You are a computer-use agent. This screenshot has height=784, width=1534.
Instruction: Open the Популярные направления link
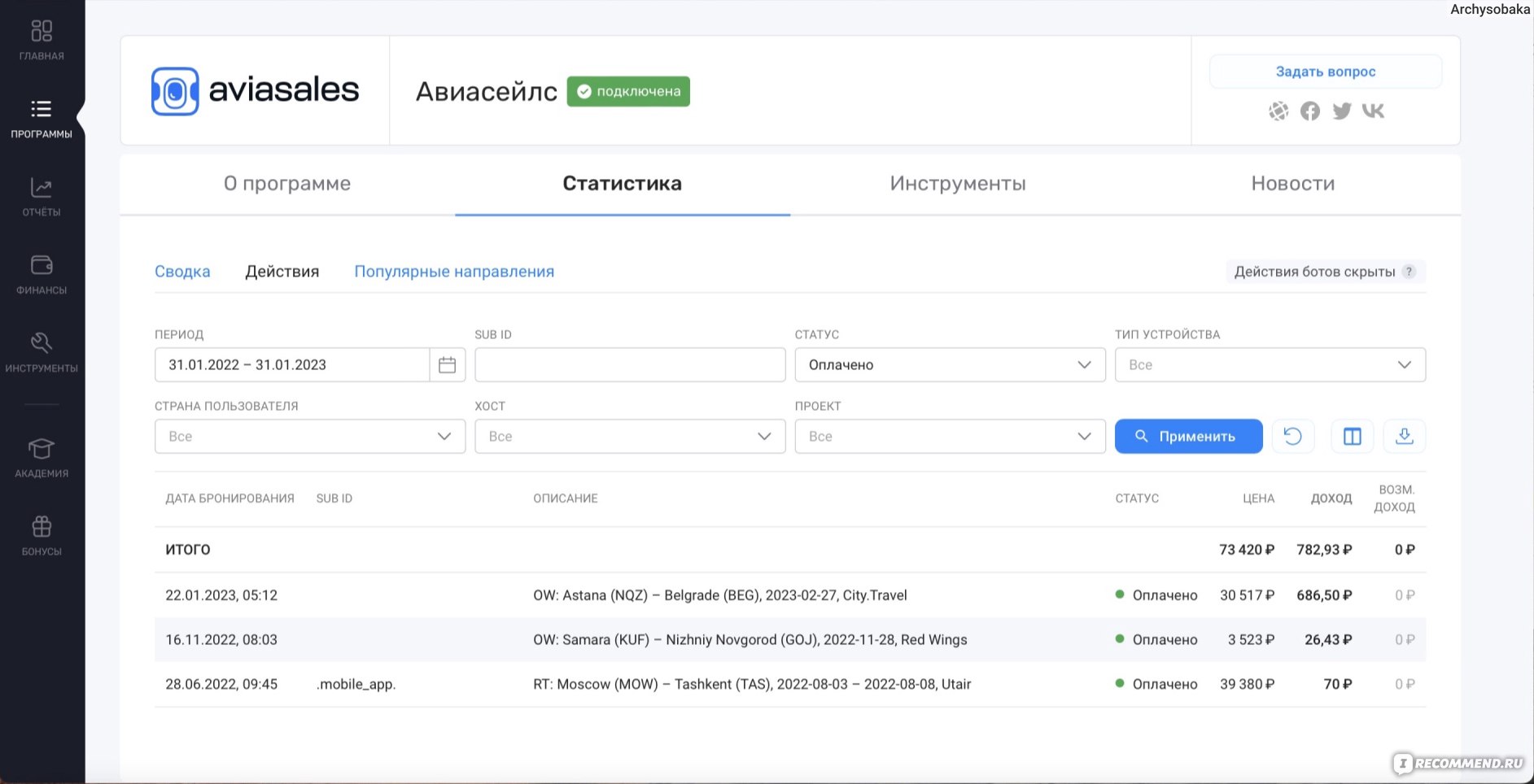click(x=454, y=272)
